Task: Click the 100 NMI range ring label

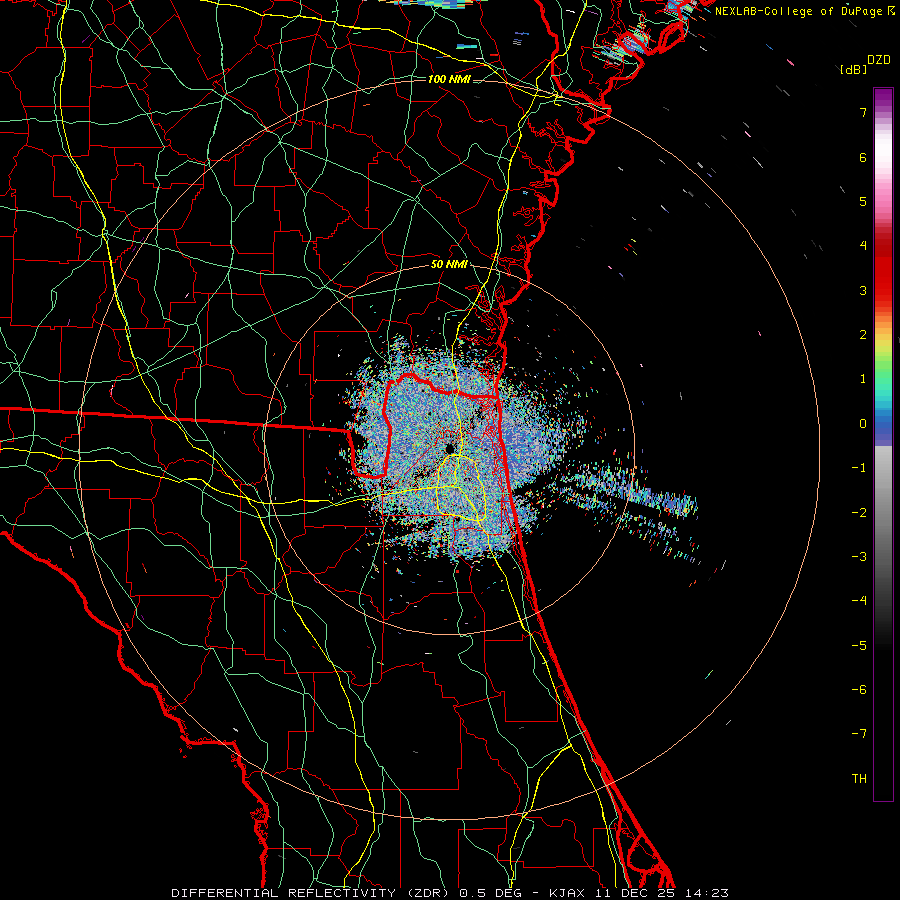Action: [449, 79]
